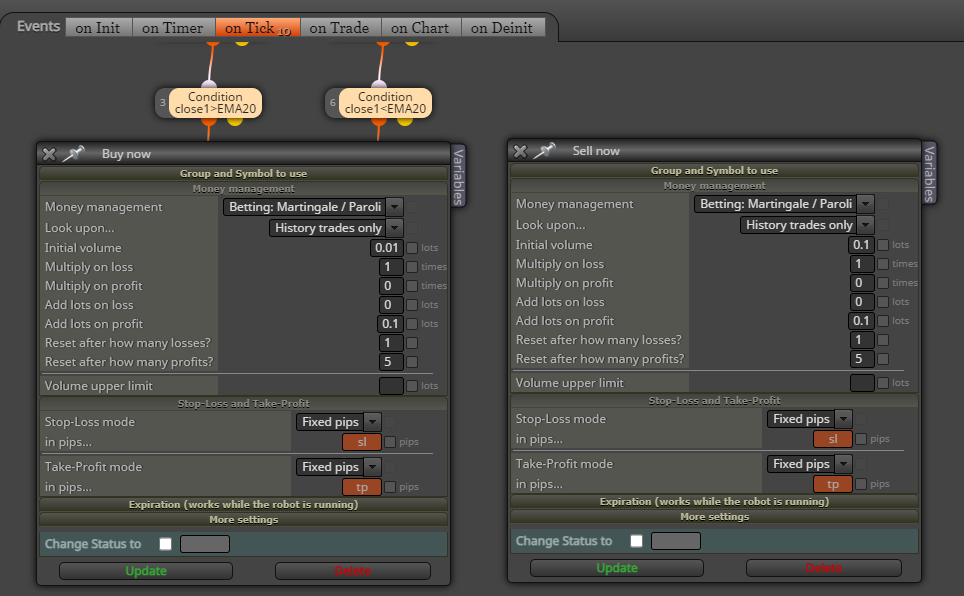Switch to the on Init event tab
Viewport: 964px width, 596px height.
[98, 28]
